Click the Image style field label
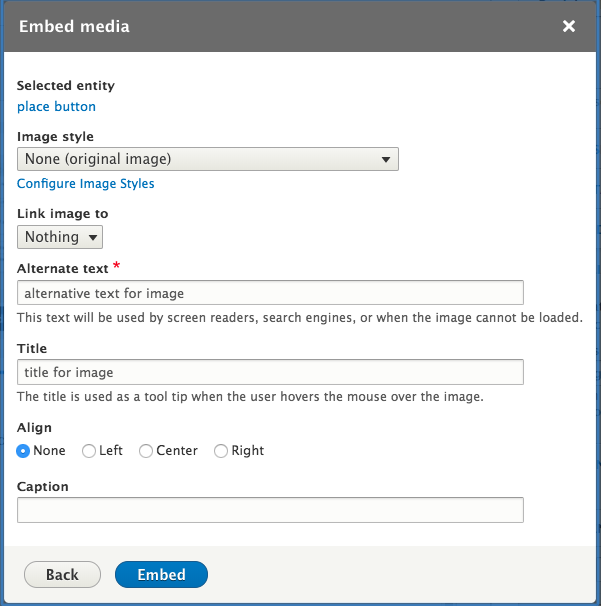This screenshot has width=601, height=606. click(x=55, y=136)
